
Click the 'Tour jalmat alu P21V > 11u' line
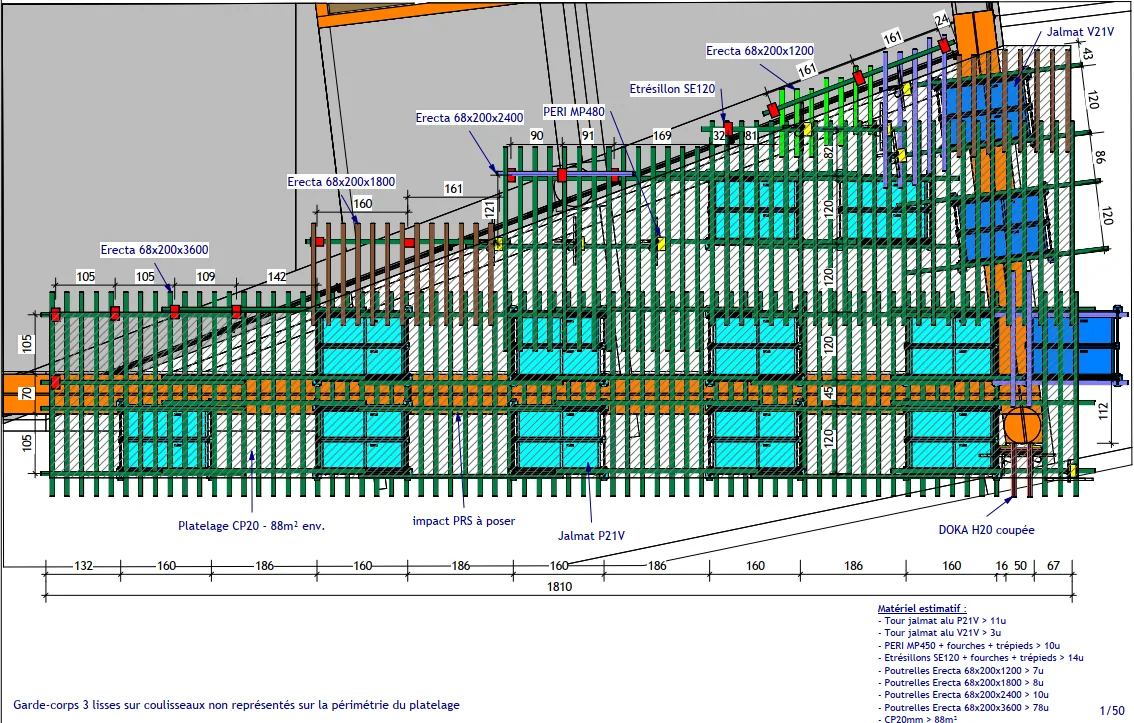(x=942, y=621)
